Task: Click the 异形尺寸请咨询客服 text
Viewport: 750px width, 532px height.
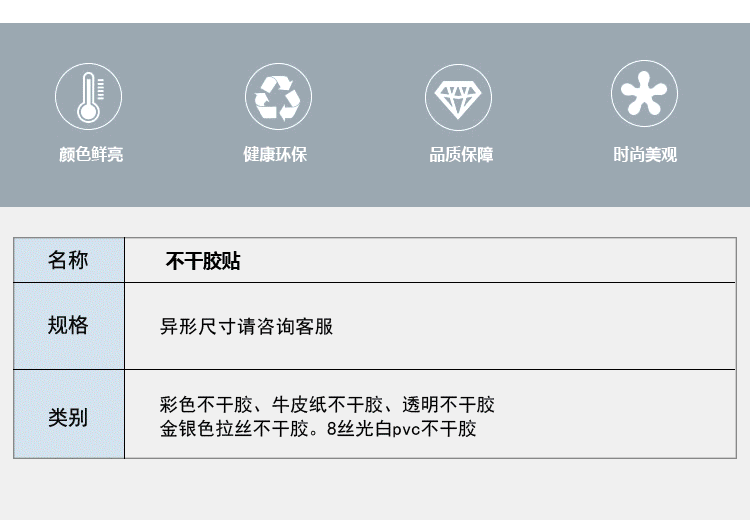Action: 246,327
